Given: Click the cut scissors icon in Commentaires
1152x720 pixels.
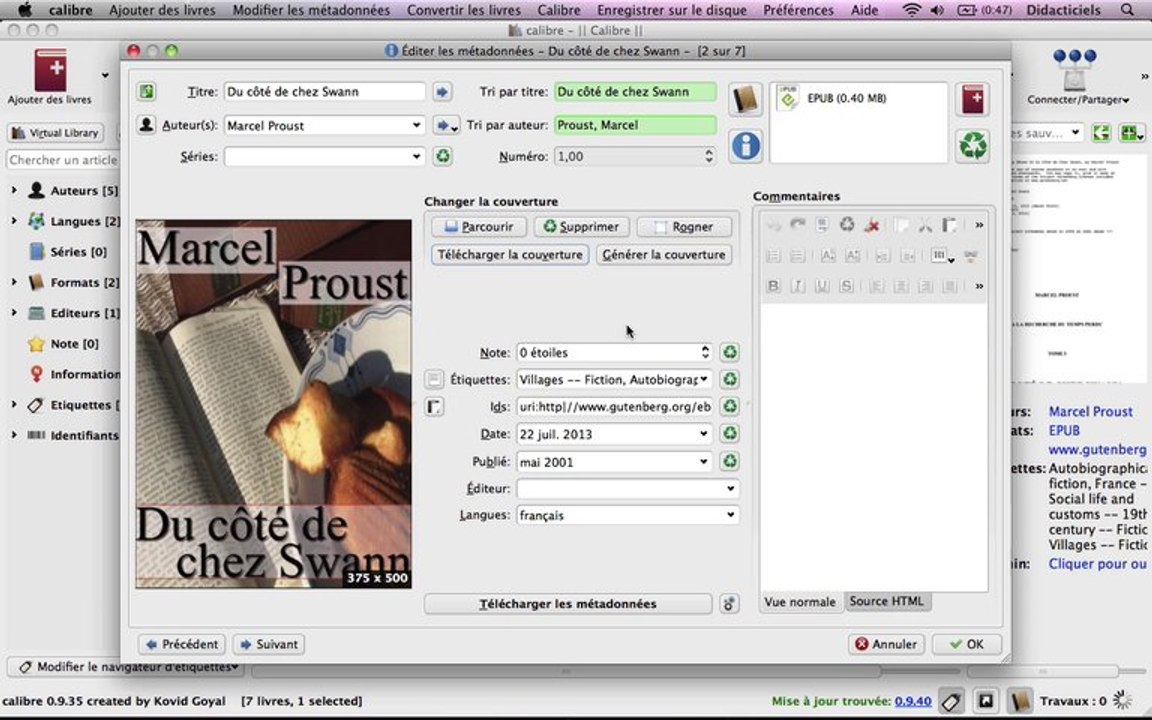Looking at the screenshot, I should point(925,225).
